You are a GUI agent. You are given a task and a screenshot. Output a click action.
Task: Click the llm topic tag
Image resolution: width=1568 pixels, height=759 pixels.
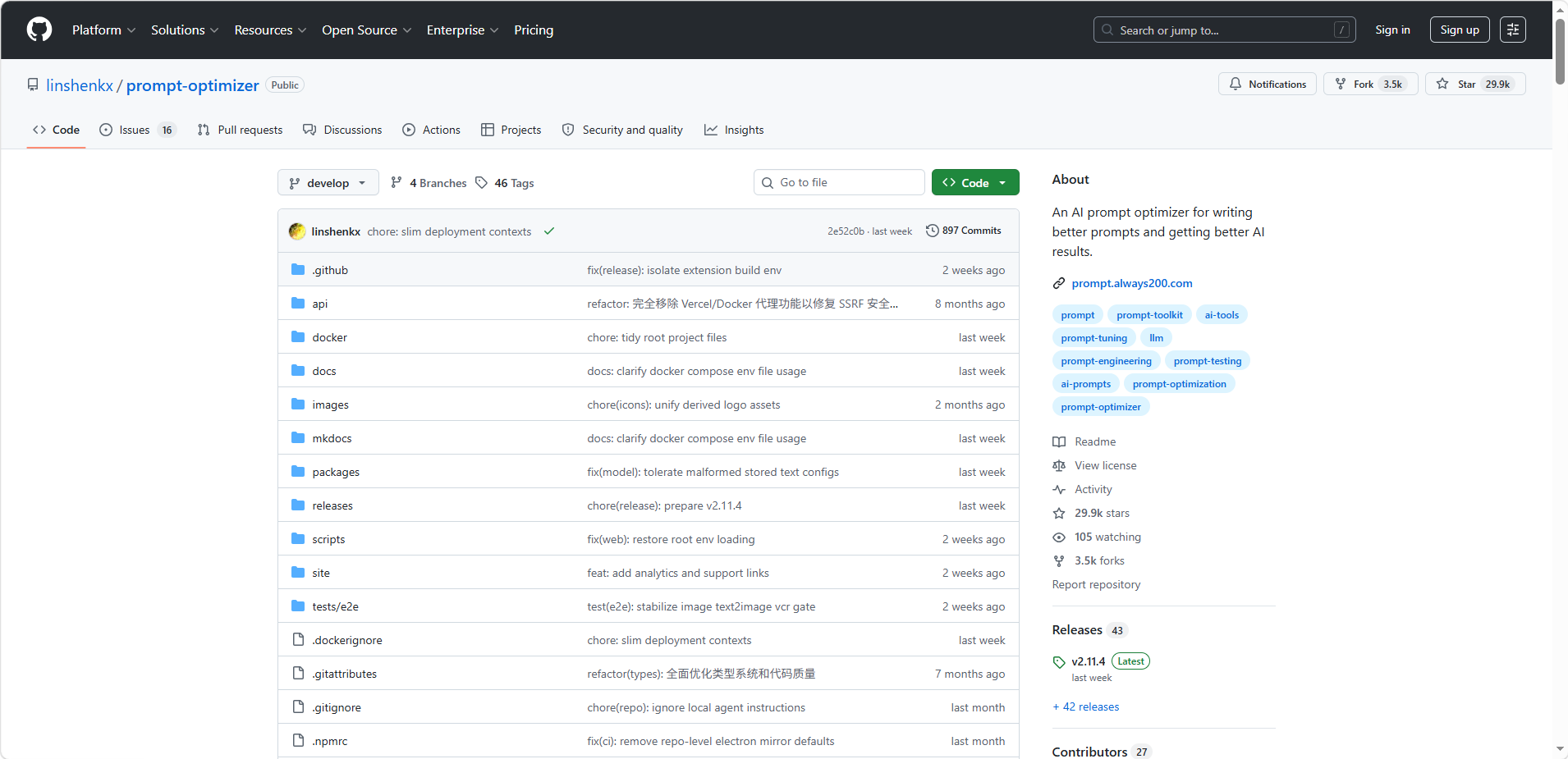[1156, 337]
